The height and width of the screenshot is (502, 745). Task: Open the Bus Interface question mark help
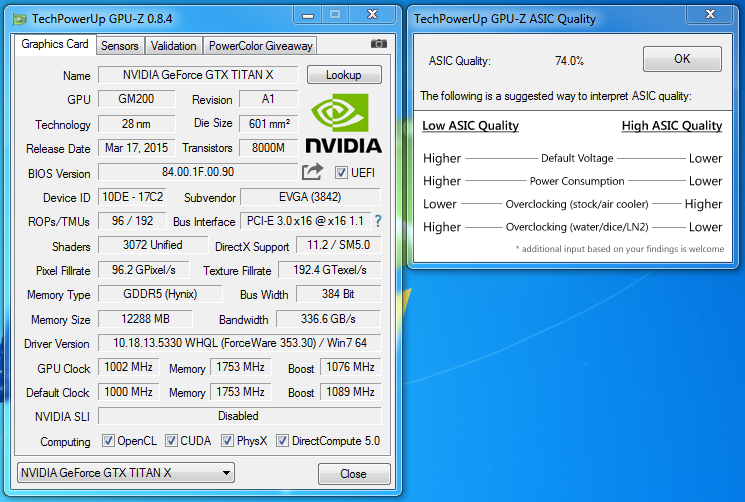click(378, 221)
